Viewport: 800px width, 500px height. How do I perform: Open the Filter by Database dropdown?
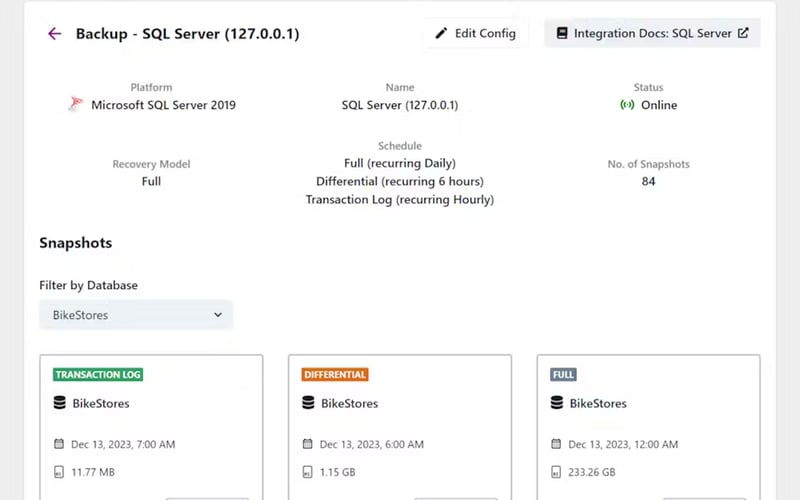point(136,315)
